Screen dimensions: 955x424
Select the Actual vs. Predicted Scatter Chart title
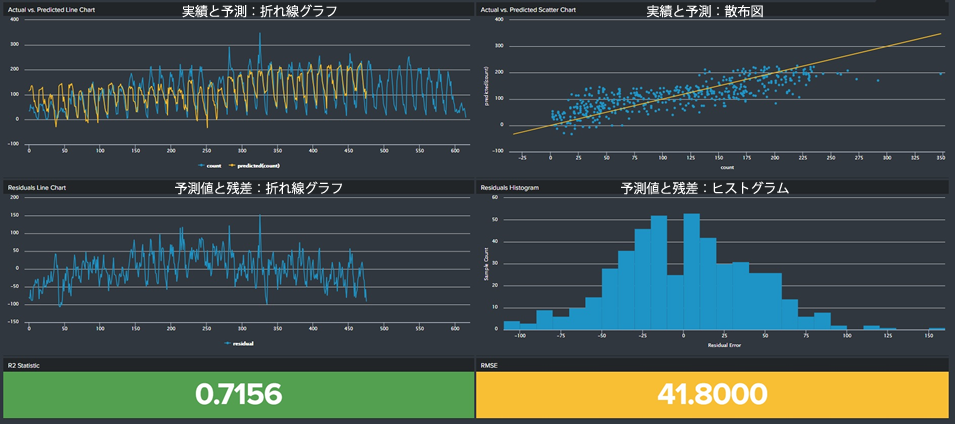529,10
